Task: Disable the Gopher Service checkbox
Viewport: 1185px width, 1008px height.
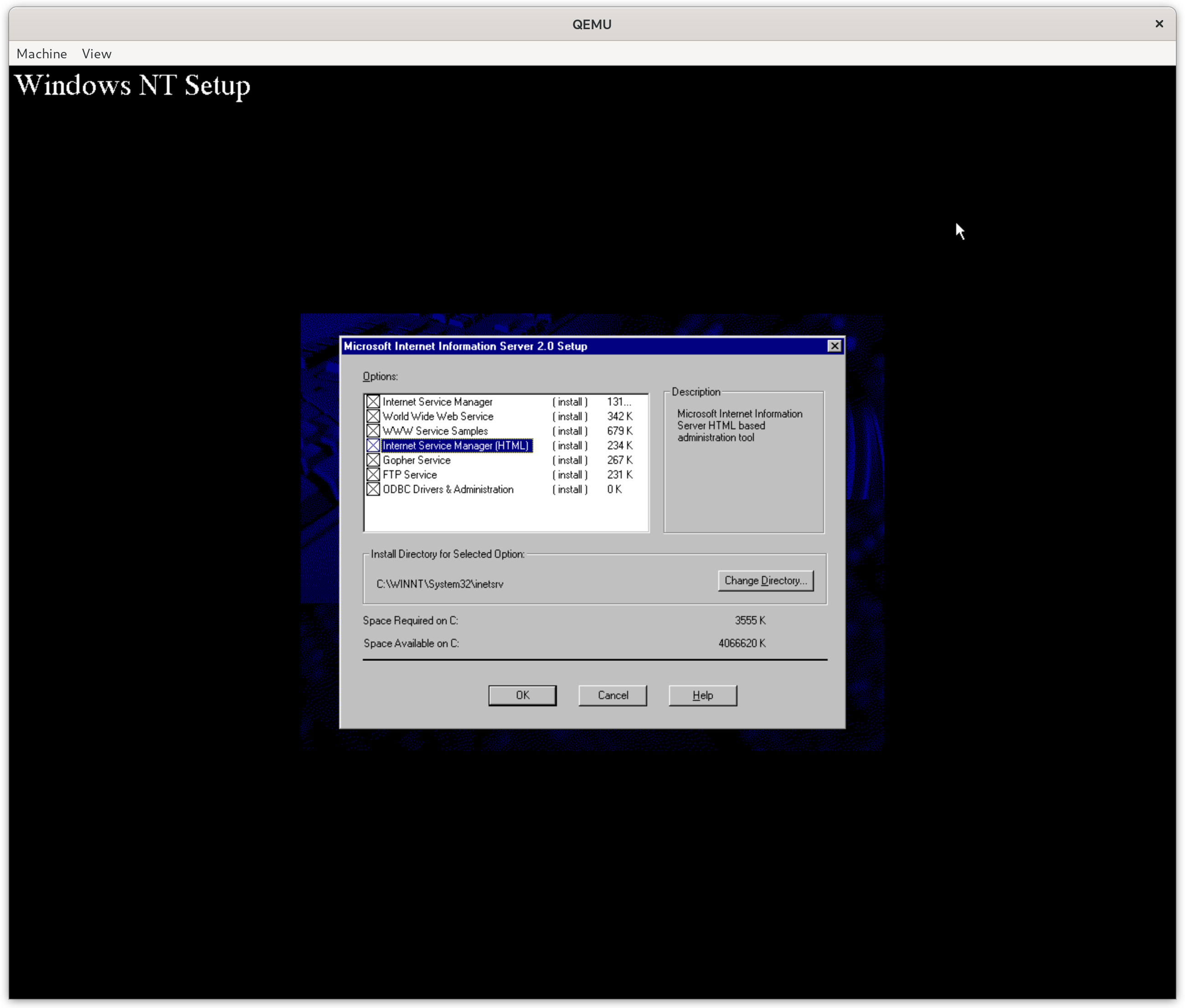Action: (x=373, y=460)
